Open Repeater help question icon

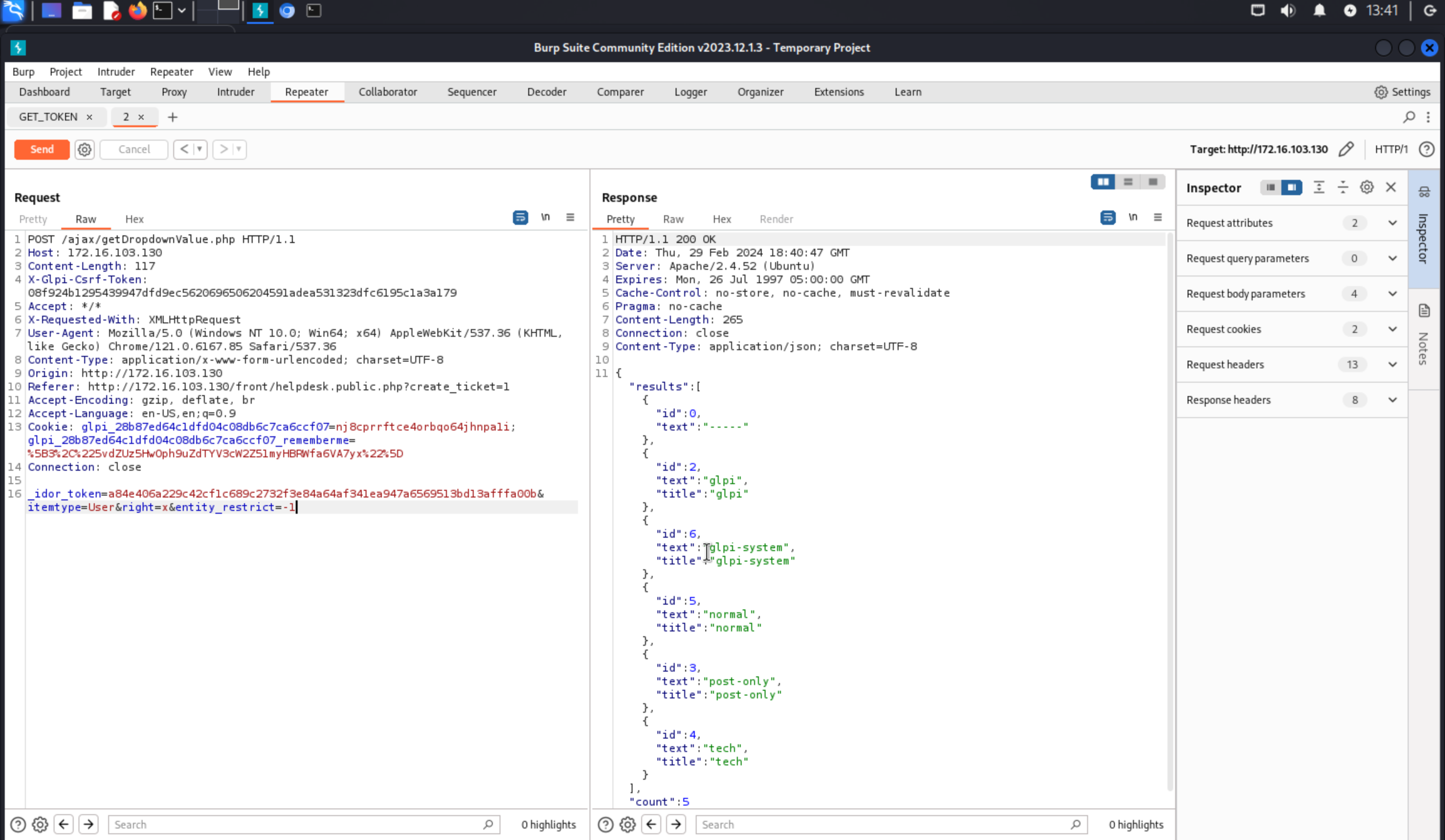pos(1427,149)
